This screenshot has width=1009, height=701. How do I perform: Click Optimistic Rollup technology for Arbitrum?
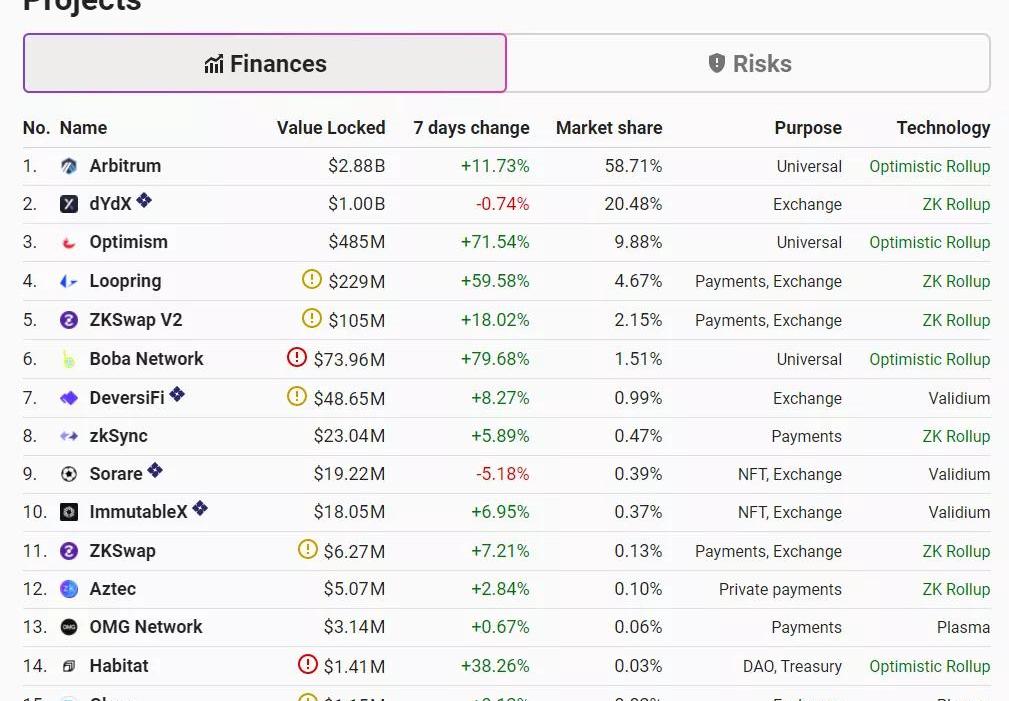[929, 166]
